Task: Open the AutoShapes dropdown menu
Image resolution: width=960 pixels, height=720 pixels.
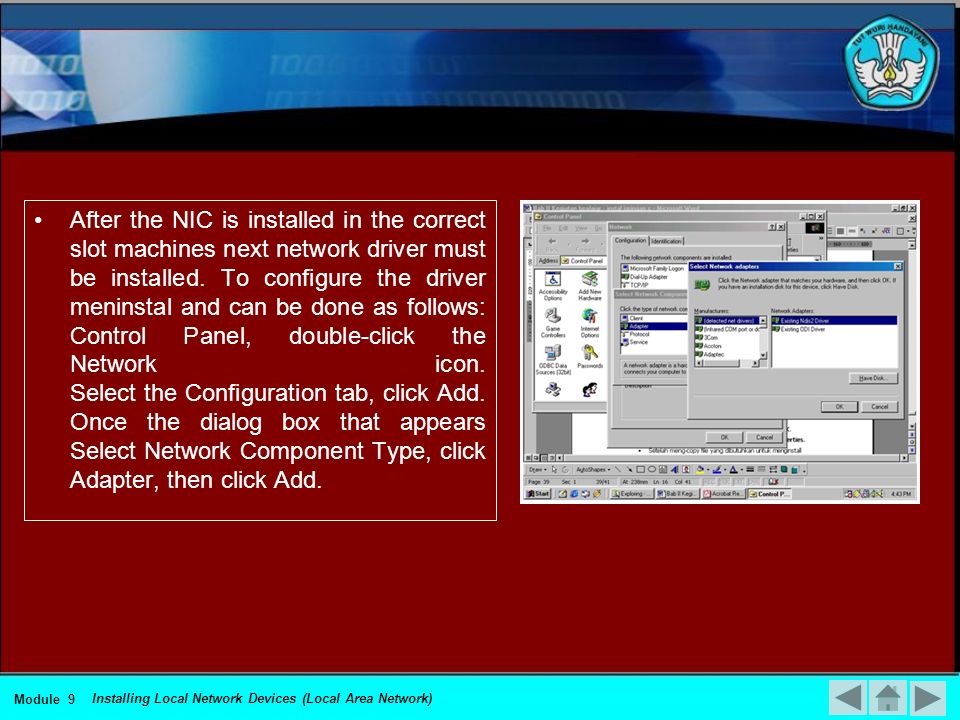Action: pos(593,470)
